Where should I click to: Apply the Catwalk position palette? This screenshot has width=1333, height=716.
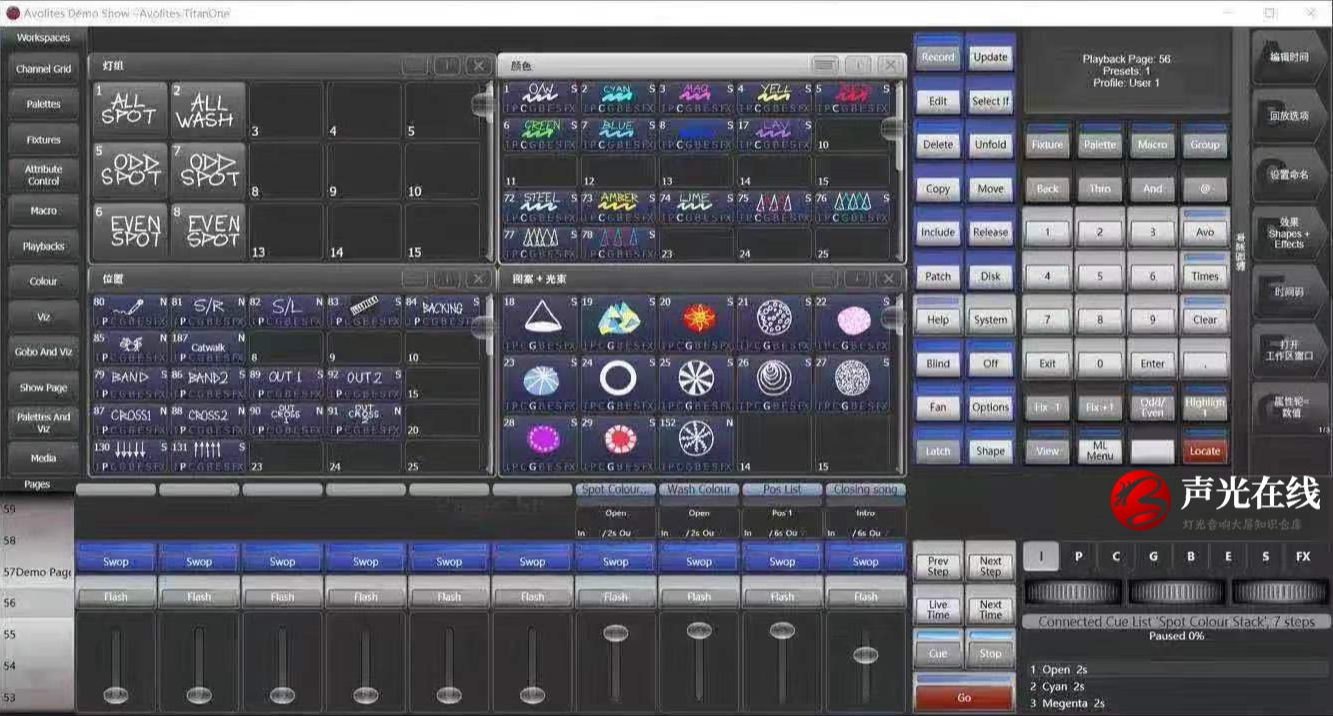pyautogui.click(x=208, y=348)
